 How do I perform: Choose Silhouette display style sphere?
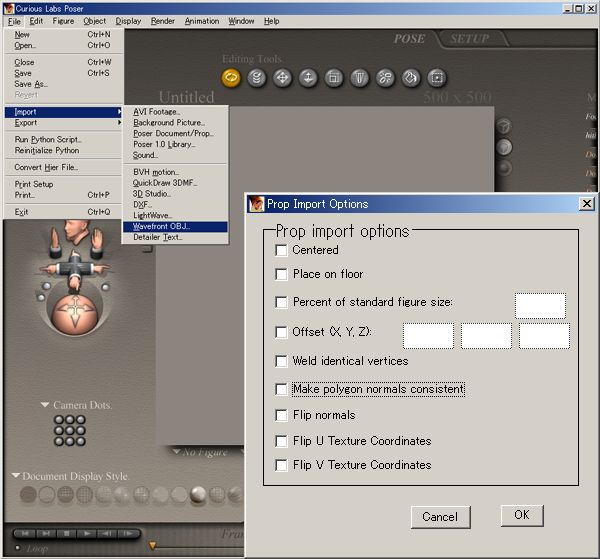tap(28, 494)
